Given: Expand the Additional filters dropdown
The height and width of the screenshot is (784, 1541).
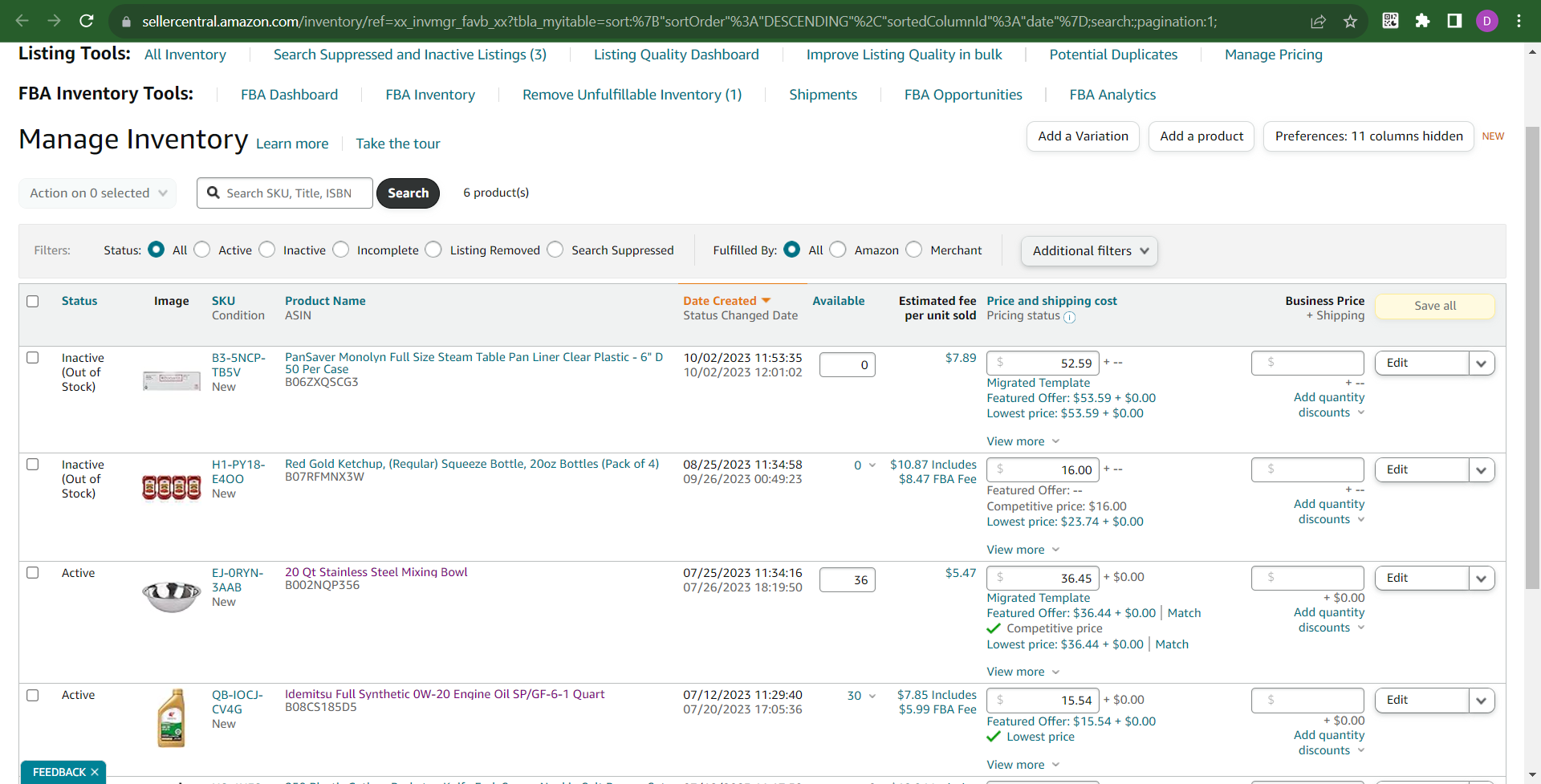Looking at the screenshot, I should point(1089,251).
